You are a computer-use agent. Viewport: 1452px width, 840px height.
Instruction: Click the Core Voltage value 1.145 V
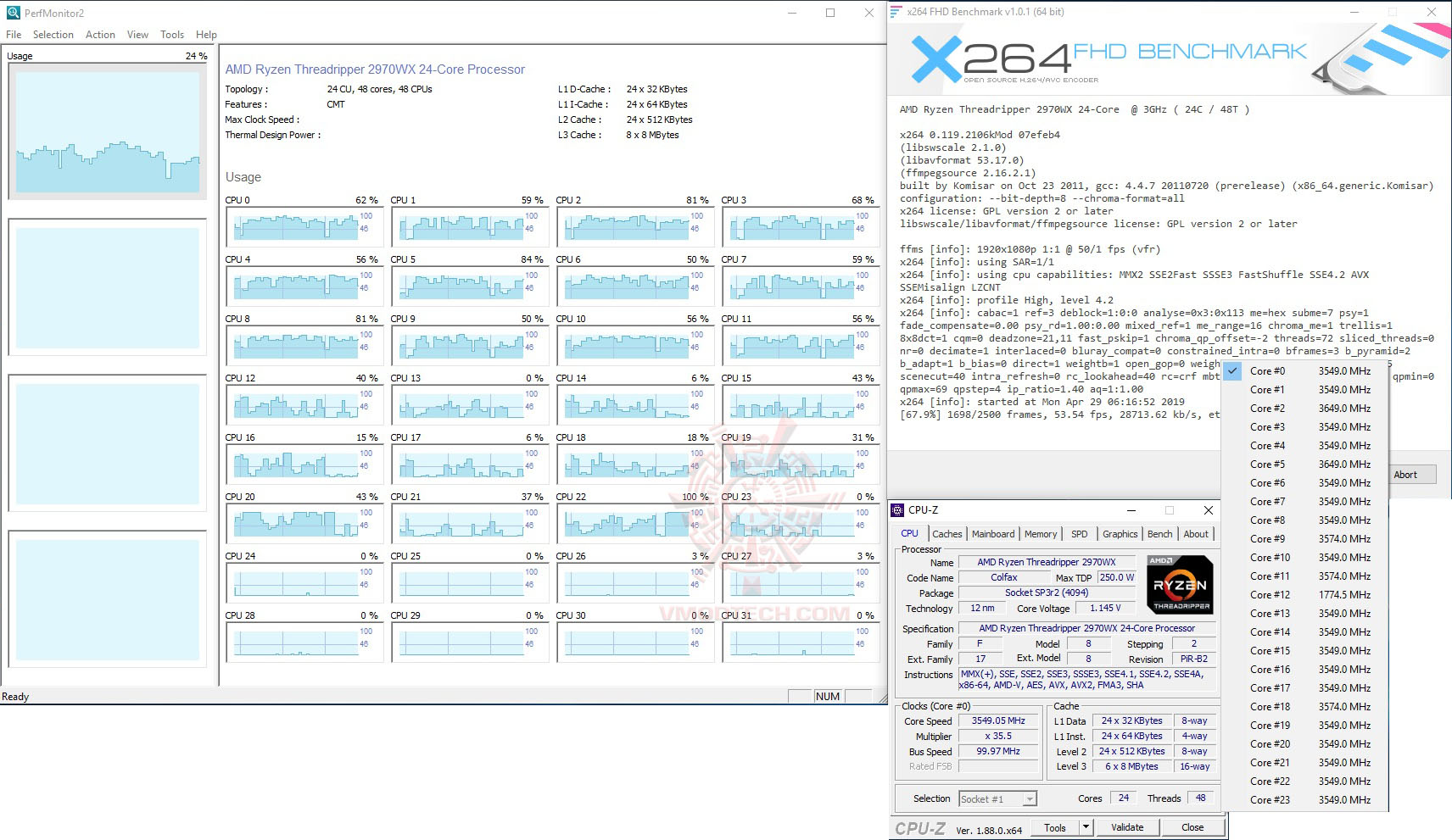click(x=1104, y=608)
